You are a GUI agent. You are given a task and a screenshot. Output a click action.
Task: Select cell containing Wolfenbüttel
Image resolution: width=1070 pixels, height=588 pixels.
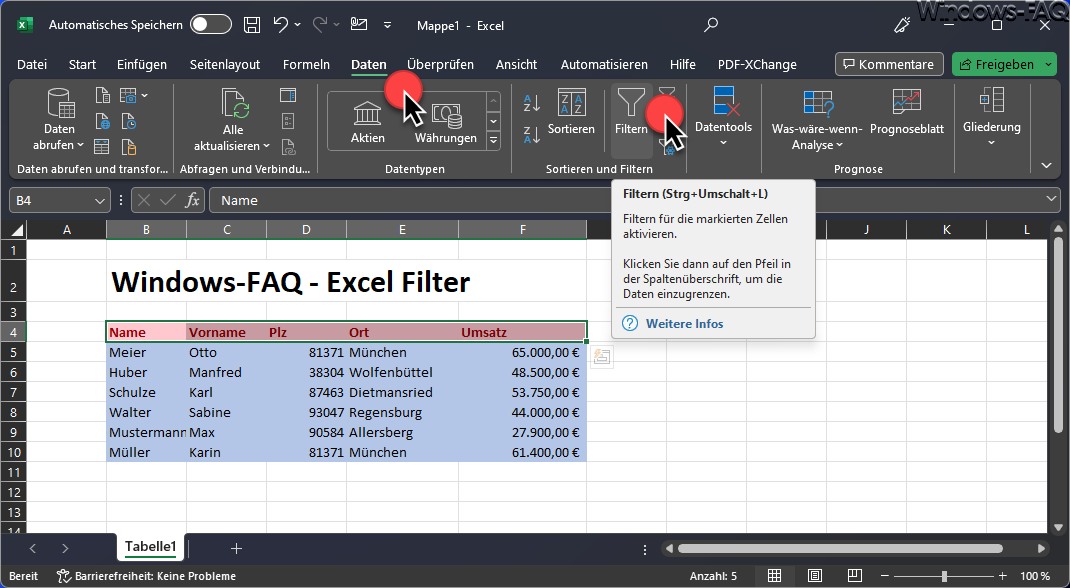click(x=403, y=372)
